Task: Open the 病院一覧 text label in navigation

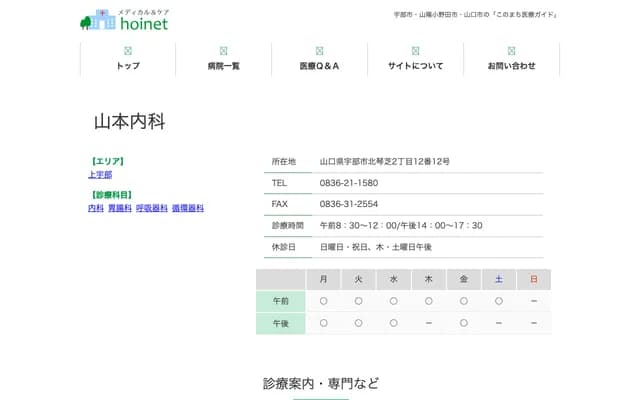Action: [223, 66]
